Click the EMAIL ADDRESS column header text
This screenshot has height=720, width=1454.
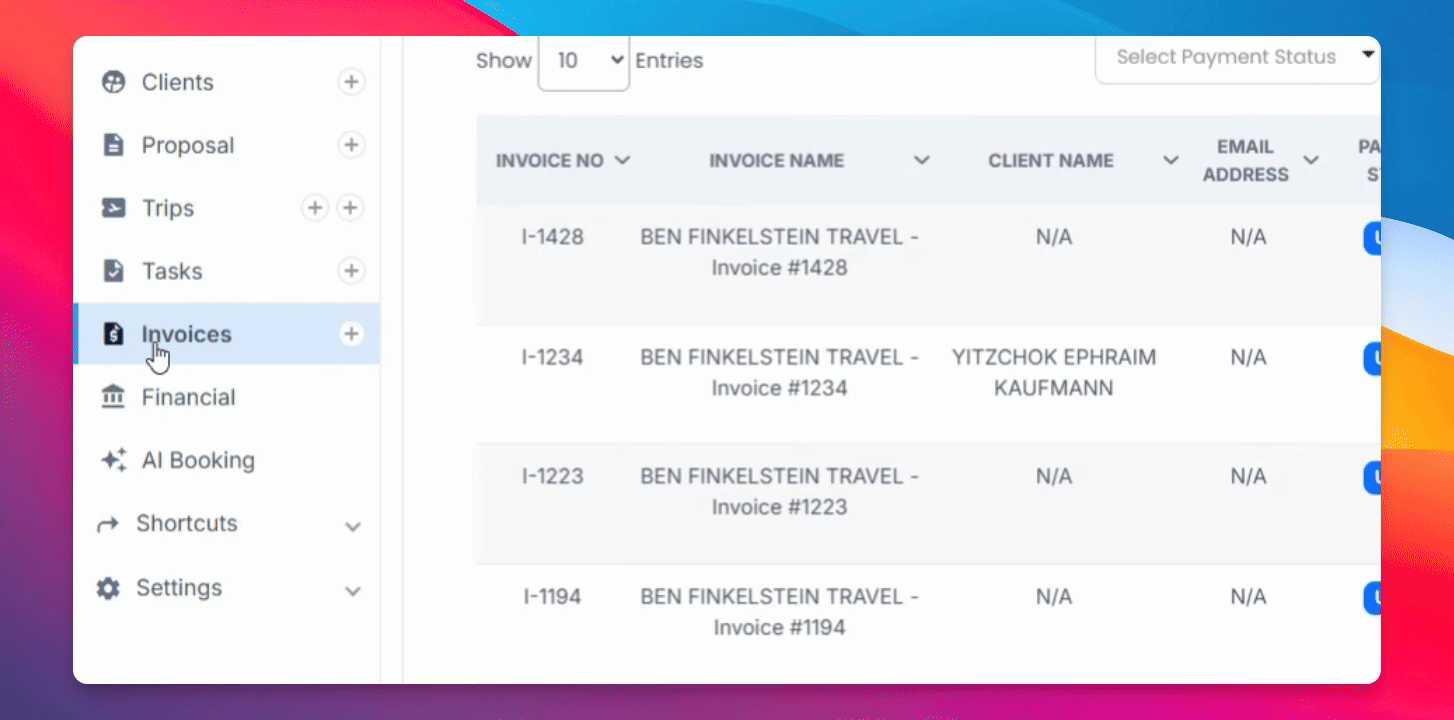pos(1246,160)
